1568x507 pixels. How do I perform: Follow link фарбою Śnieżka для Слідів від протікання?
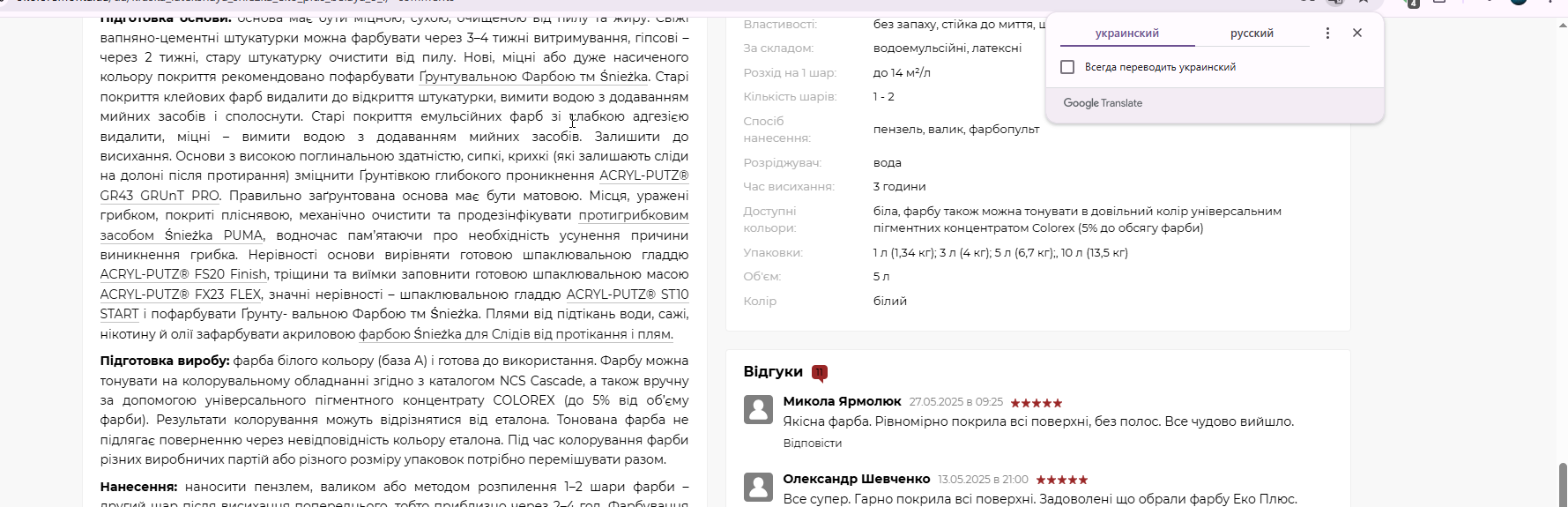(515, 334)
